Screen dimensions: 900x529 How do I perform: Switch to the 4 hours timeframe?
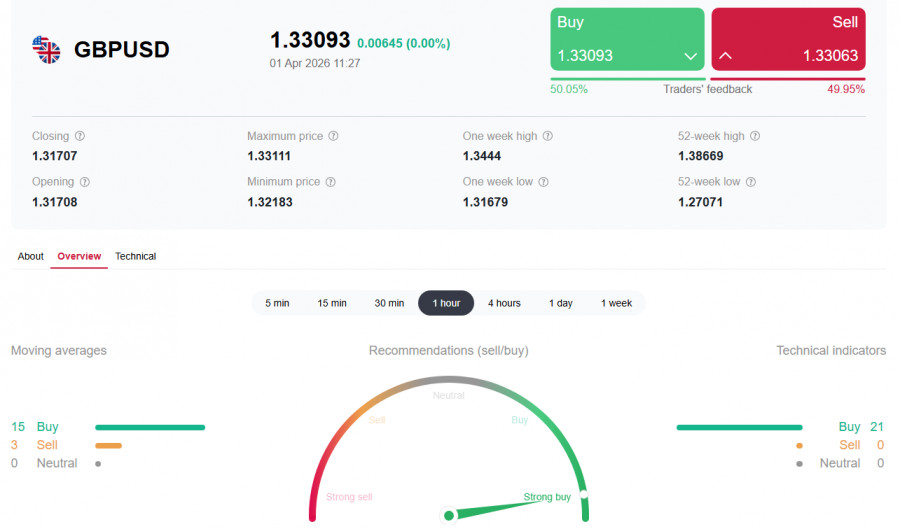[504, 303]
